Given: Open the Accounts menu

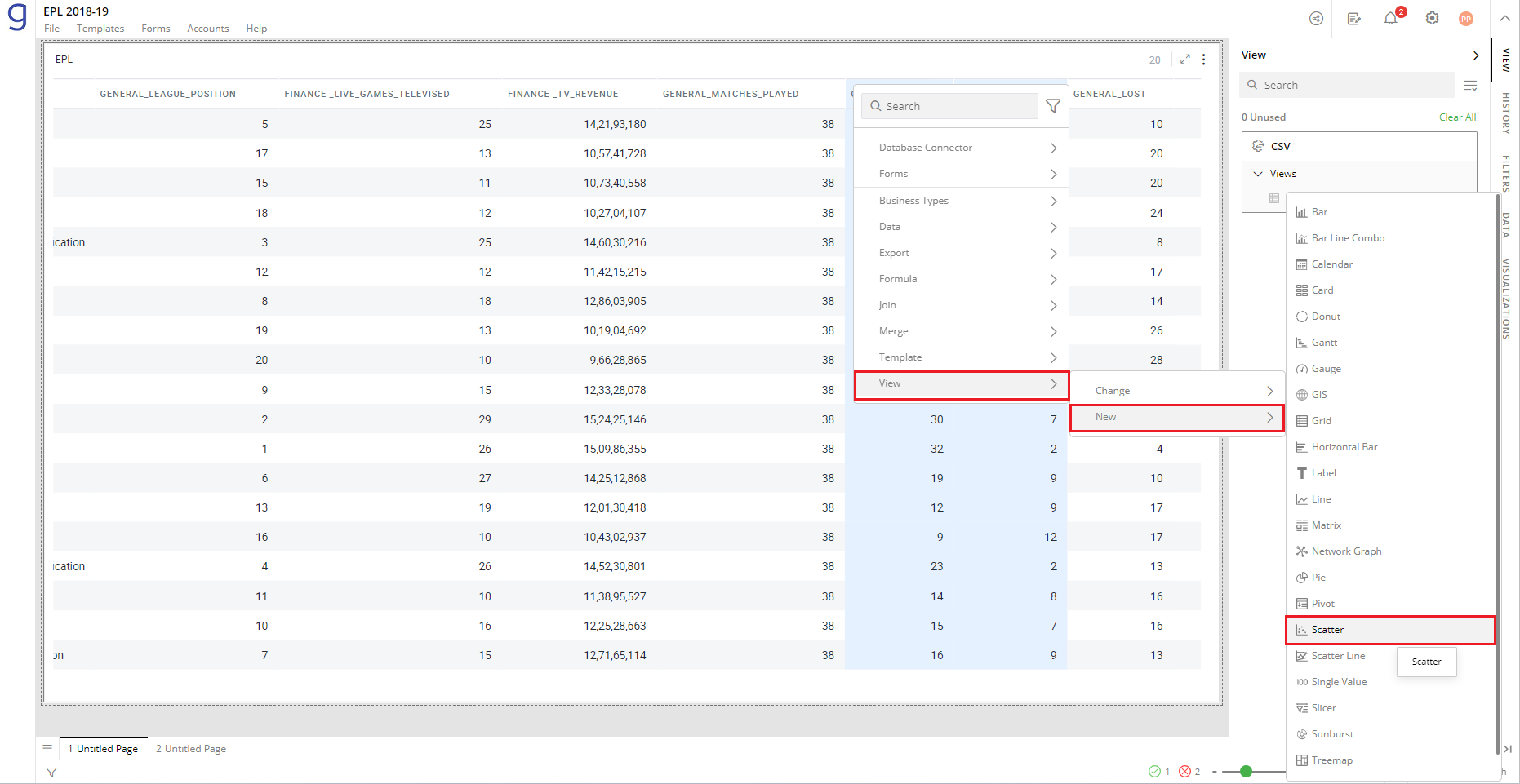Looking at the screenshot, I should (x=208, y=29).
